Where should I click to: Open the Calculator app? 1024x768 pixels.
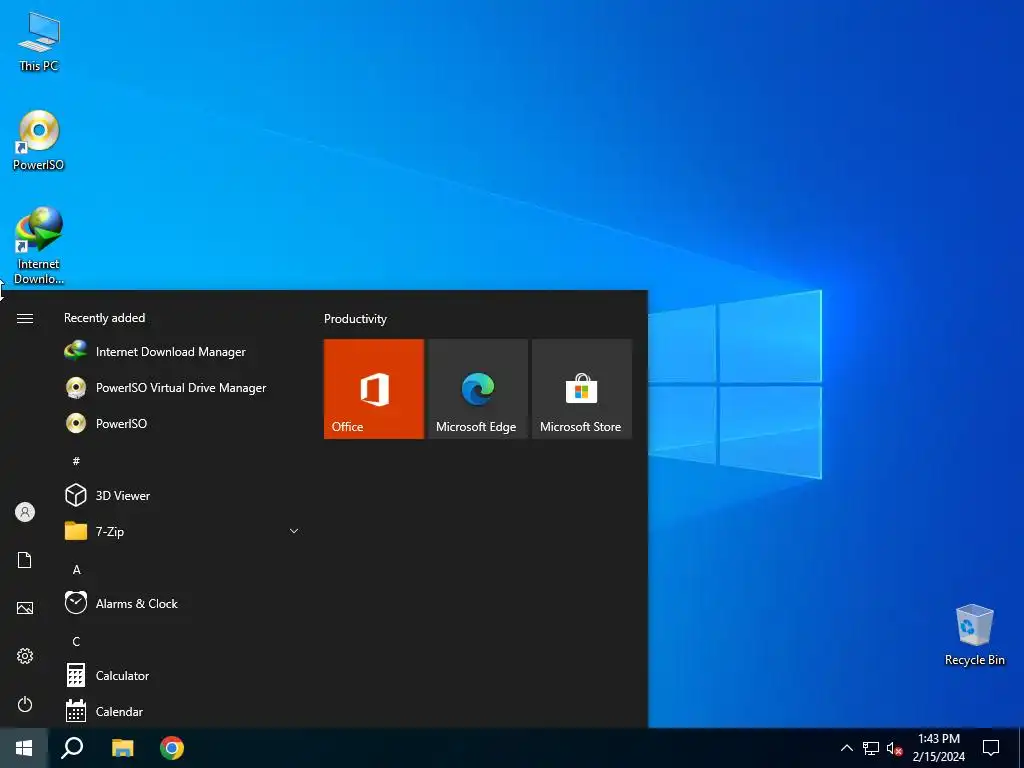tap(182, 675)
